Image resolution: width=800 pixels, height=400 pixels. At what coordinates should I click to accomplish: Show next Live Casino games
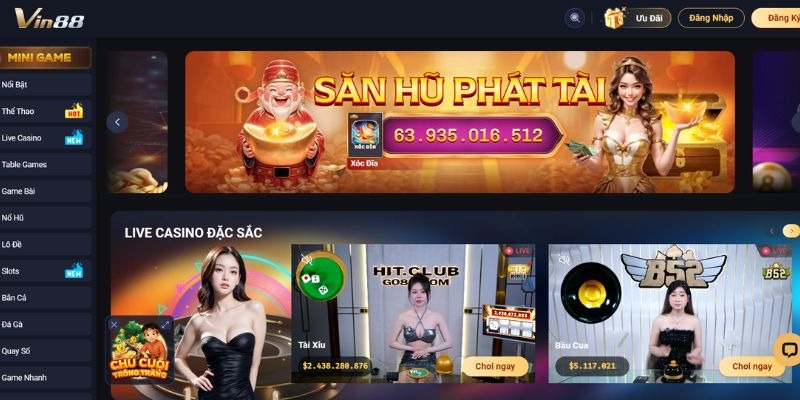(791, 231)
